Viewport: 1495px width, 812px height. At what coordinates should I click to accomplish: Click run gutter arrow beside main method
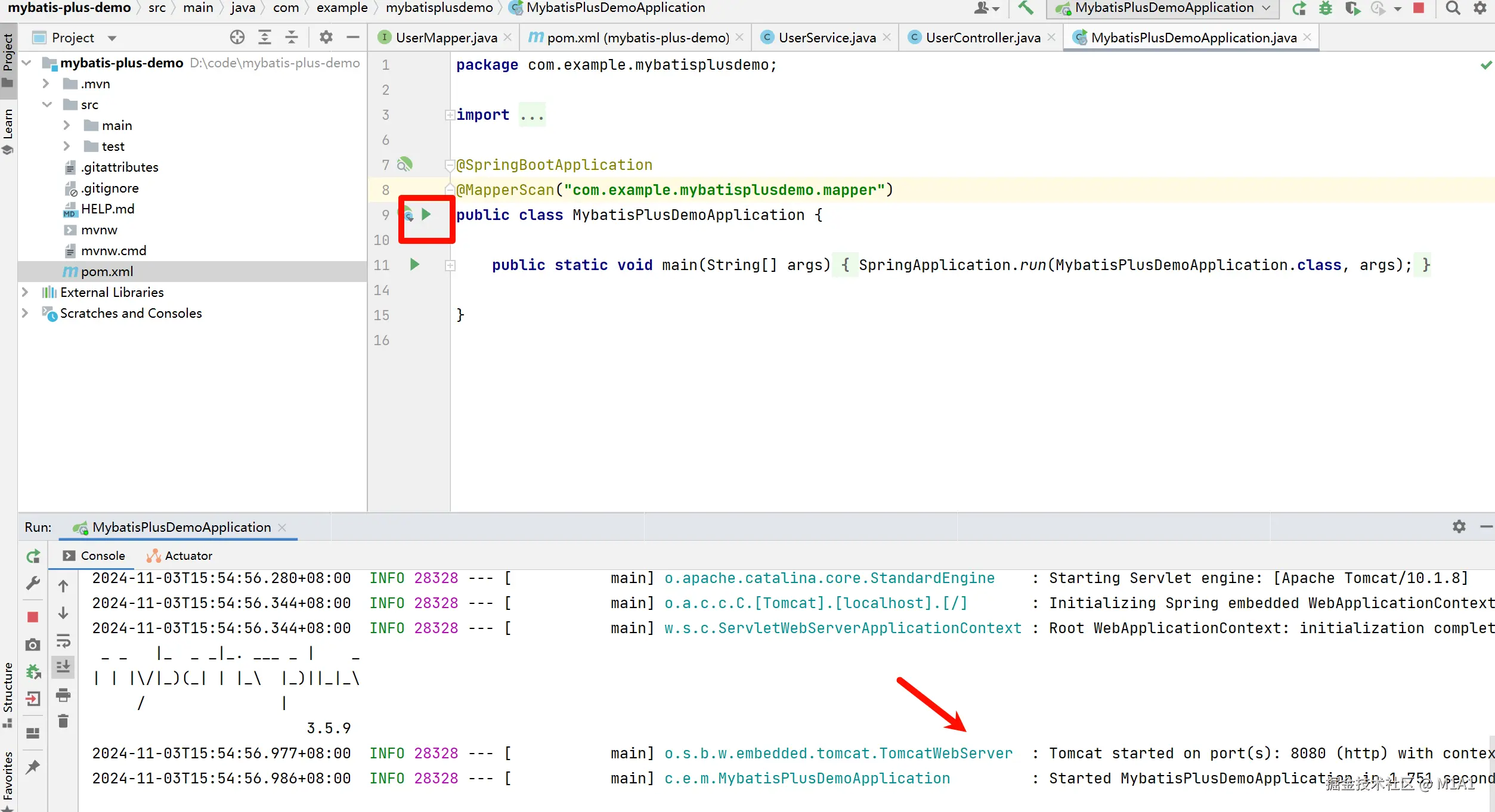[414, 264]
